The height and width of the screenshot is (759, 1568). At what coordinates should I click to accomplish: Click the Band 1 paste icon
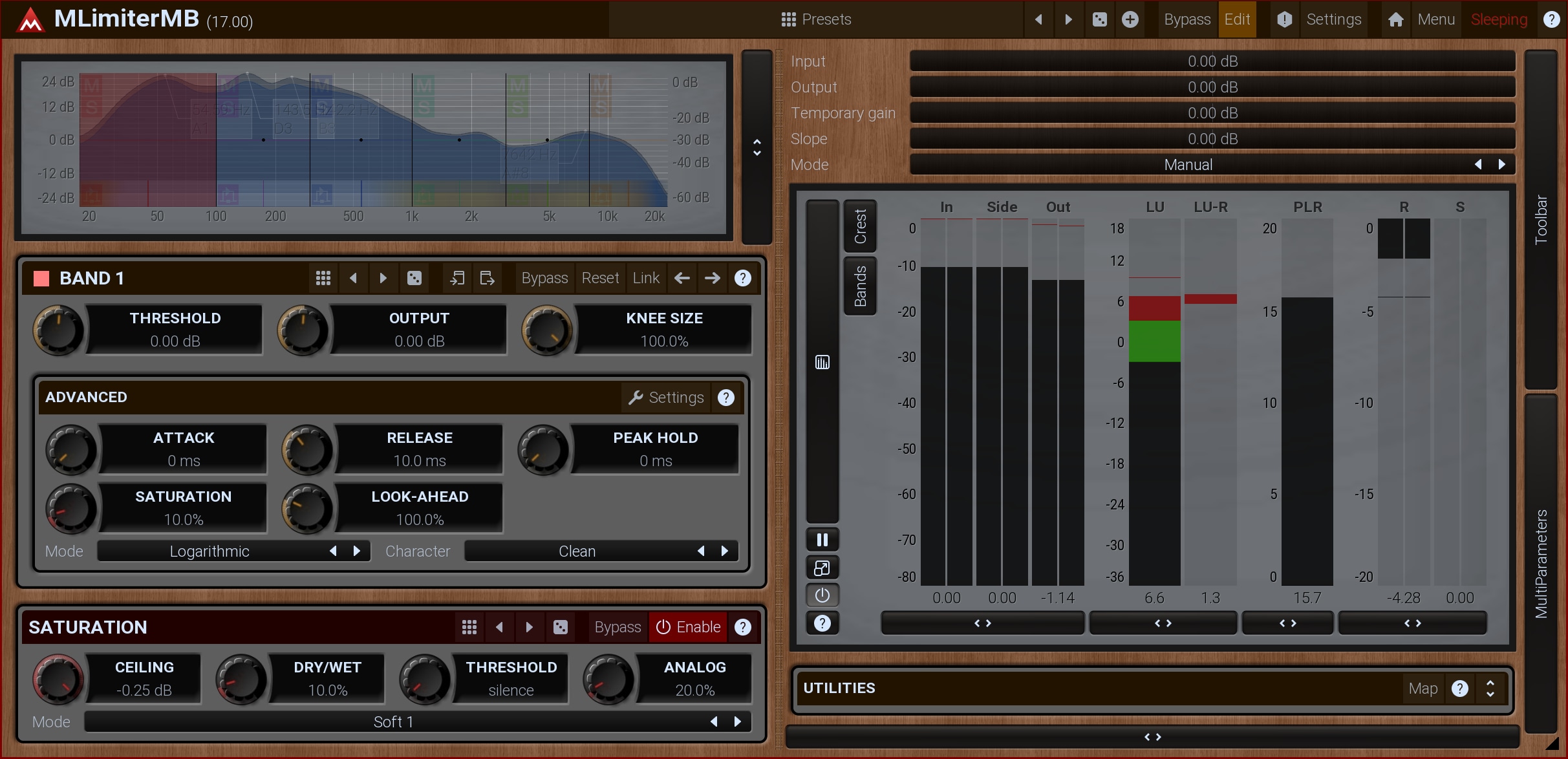click(x=488, y=278)
